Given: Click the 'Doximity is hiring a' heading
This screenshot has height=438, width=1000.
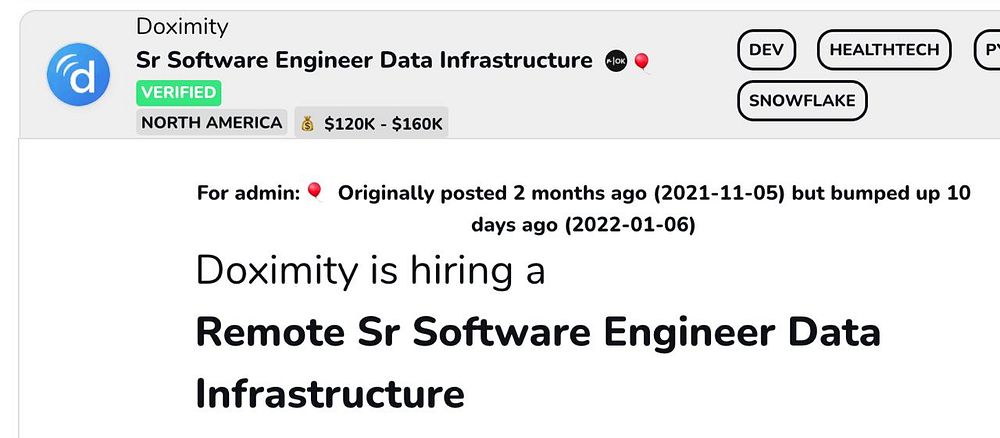Looking at the screenshot, I should [370, 270].
